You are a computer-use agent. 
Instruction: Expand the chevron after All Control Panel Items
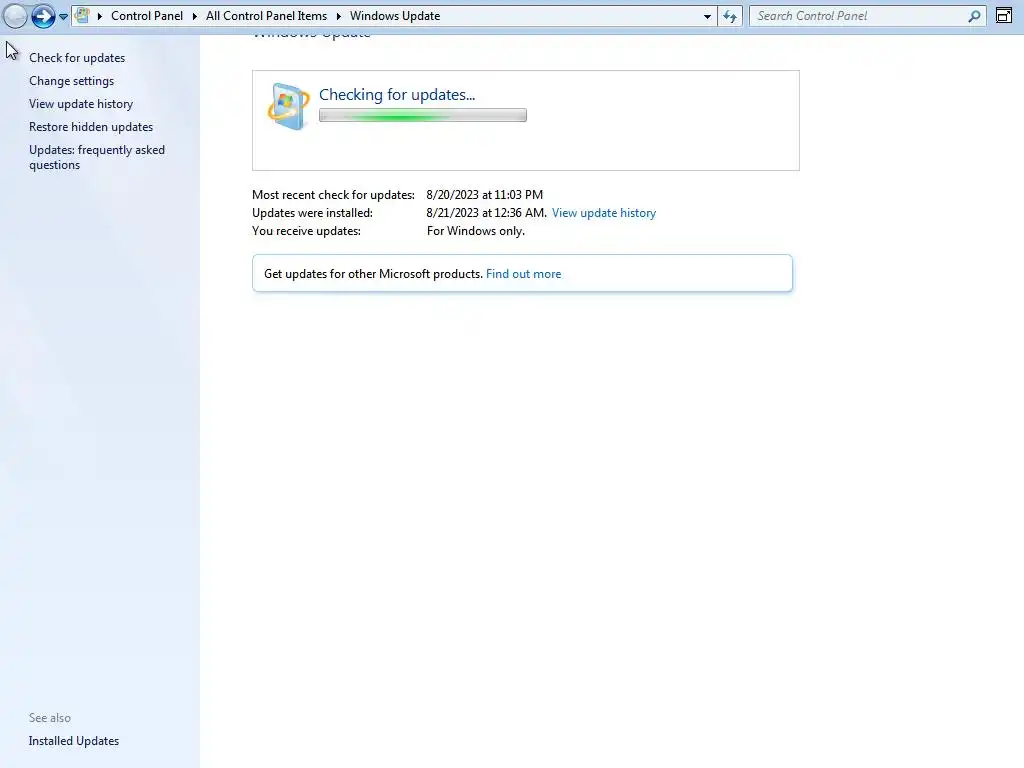339,16
